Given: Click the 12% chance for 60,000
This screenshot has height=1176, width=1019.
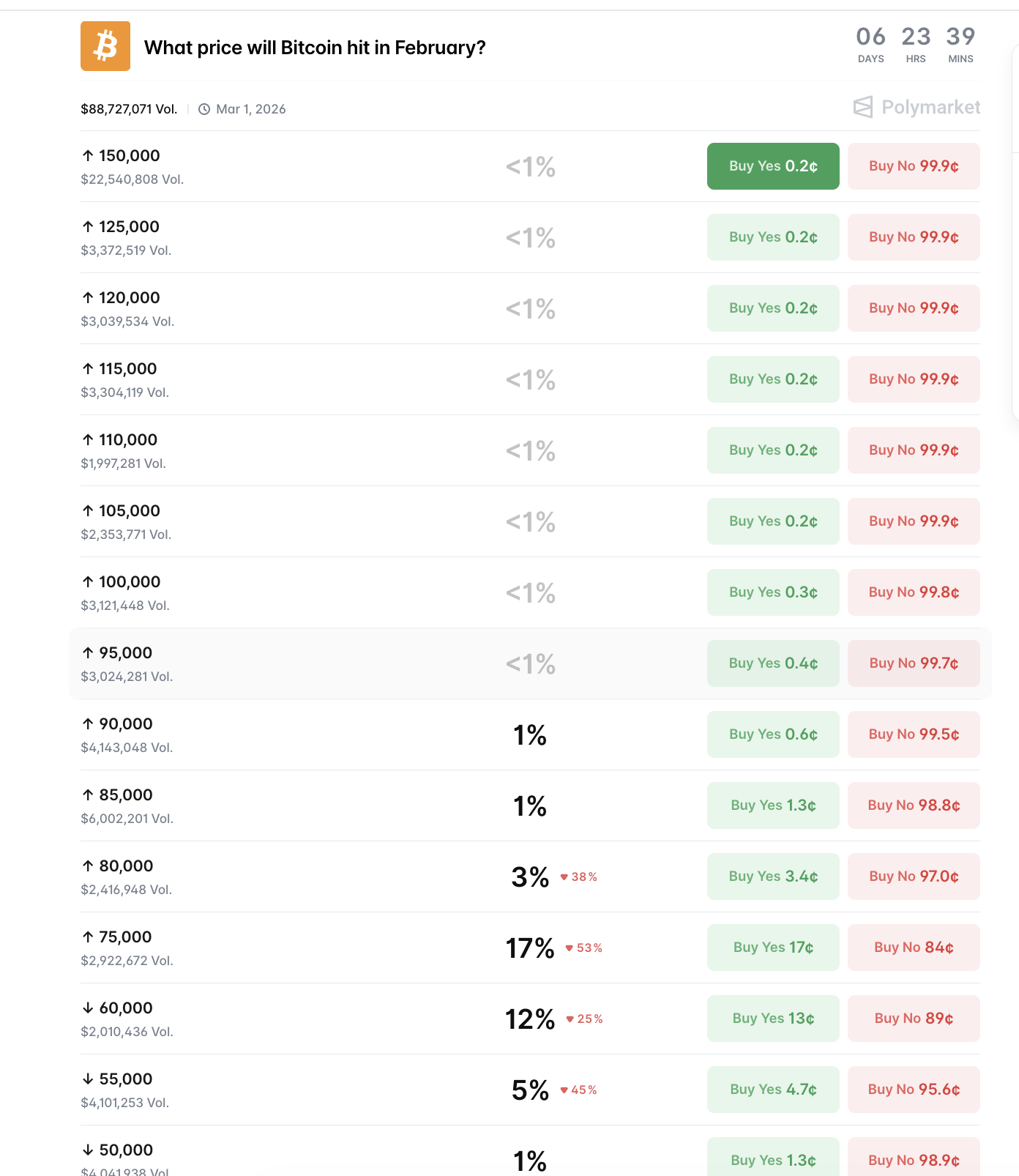Looking at the screenshot, I should pos(530,1019).
